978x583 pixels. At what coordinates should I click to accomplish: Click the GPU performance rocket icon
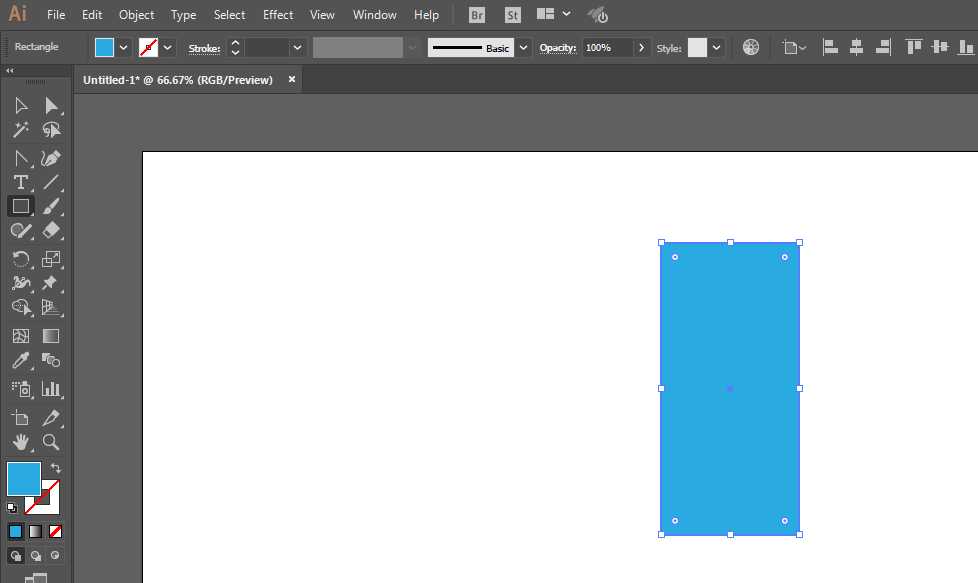pyautogui.click(x=598, y=15)
